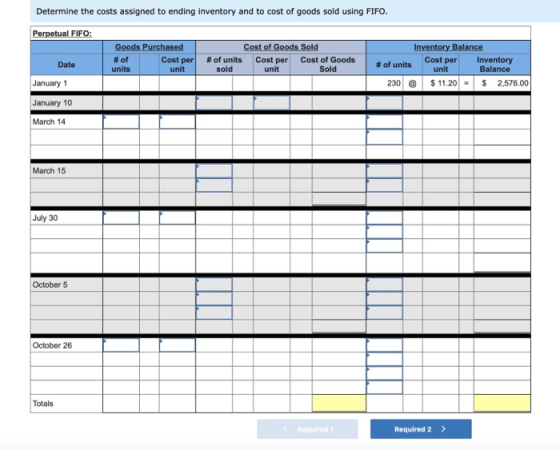Screen dimensions: 560x450
Task: Select July 30 purchased cost per unit
Action: click(x=177, y=218)
